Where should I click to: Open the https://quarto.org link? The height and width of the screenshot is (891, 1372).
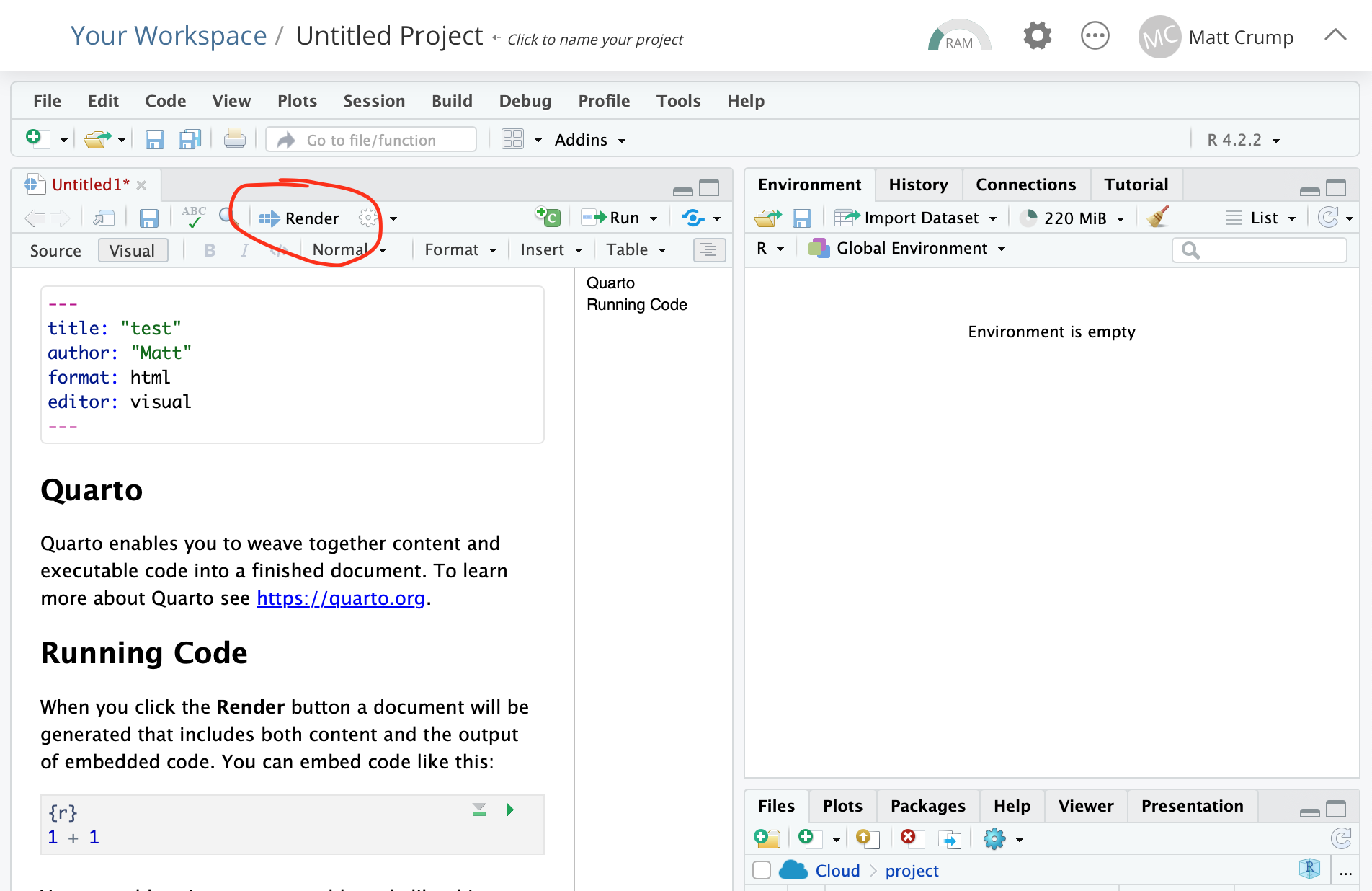click(x=341, y=598)
